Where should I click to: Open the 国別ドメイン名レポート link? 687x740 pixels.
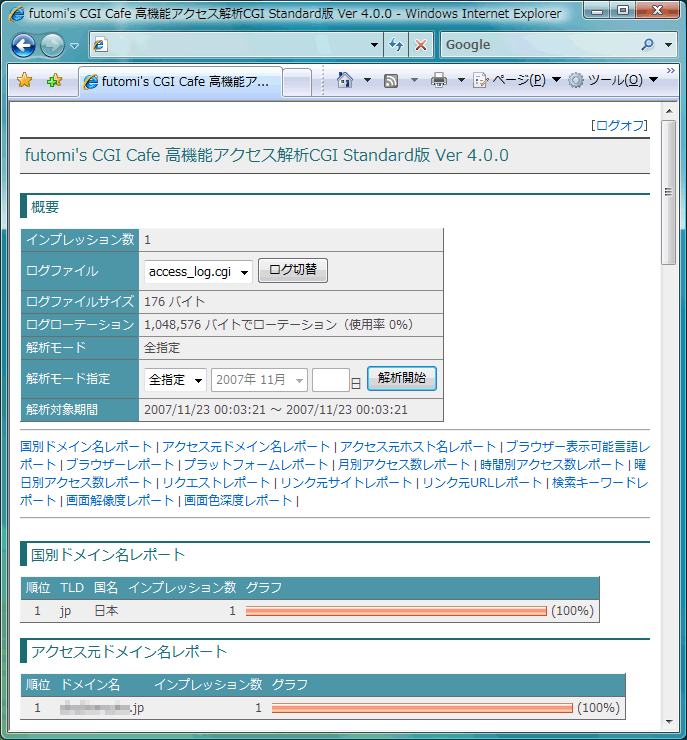tap(86, 446)
